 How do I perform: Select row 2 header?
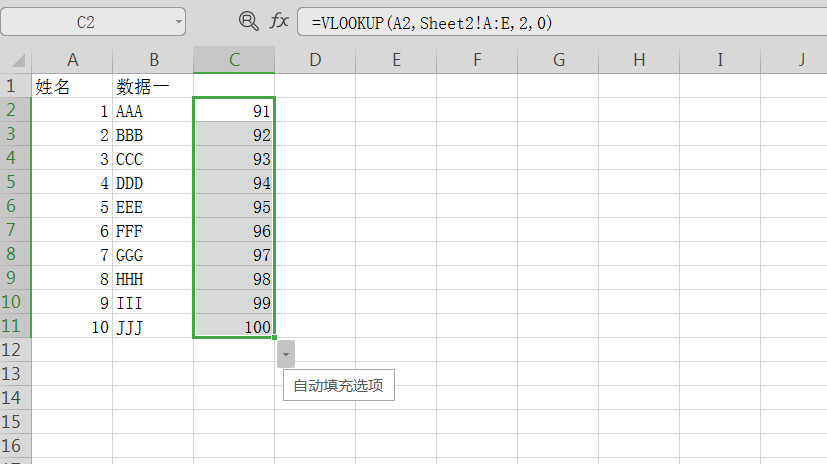[x=15, y=110]
